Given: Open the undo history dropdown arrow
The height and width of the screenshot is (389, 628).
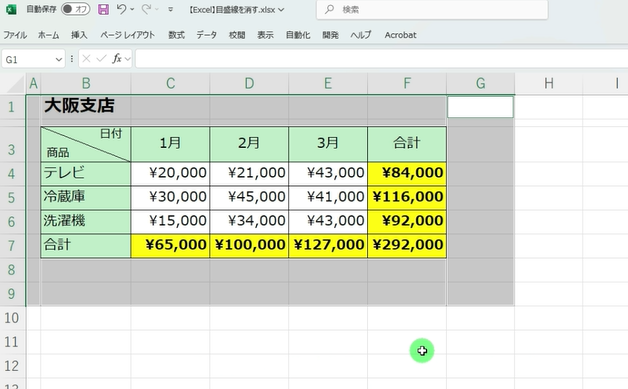Looking at the screenshot, I should (132, 9).
